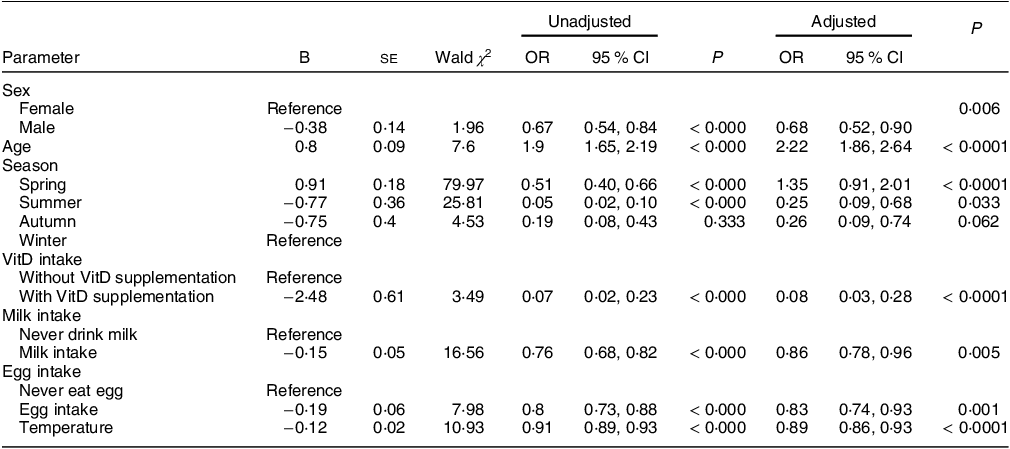The height and width of the screenshot is (449, 1010).
Task: Select the Spring Wald value 79·97
Action: (x=474, y=184)
